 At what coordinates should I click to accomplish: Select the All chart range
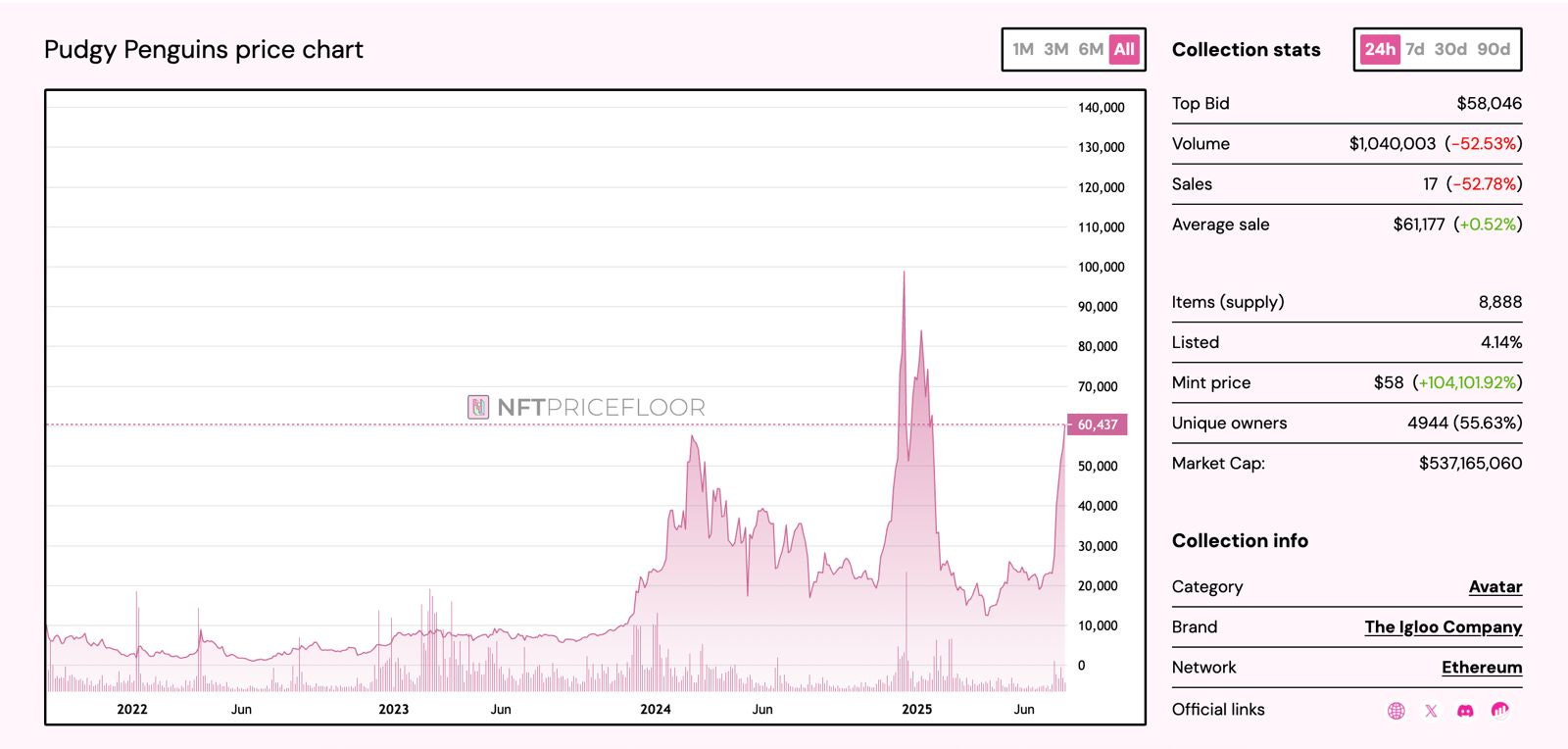1124,49
